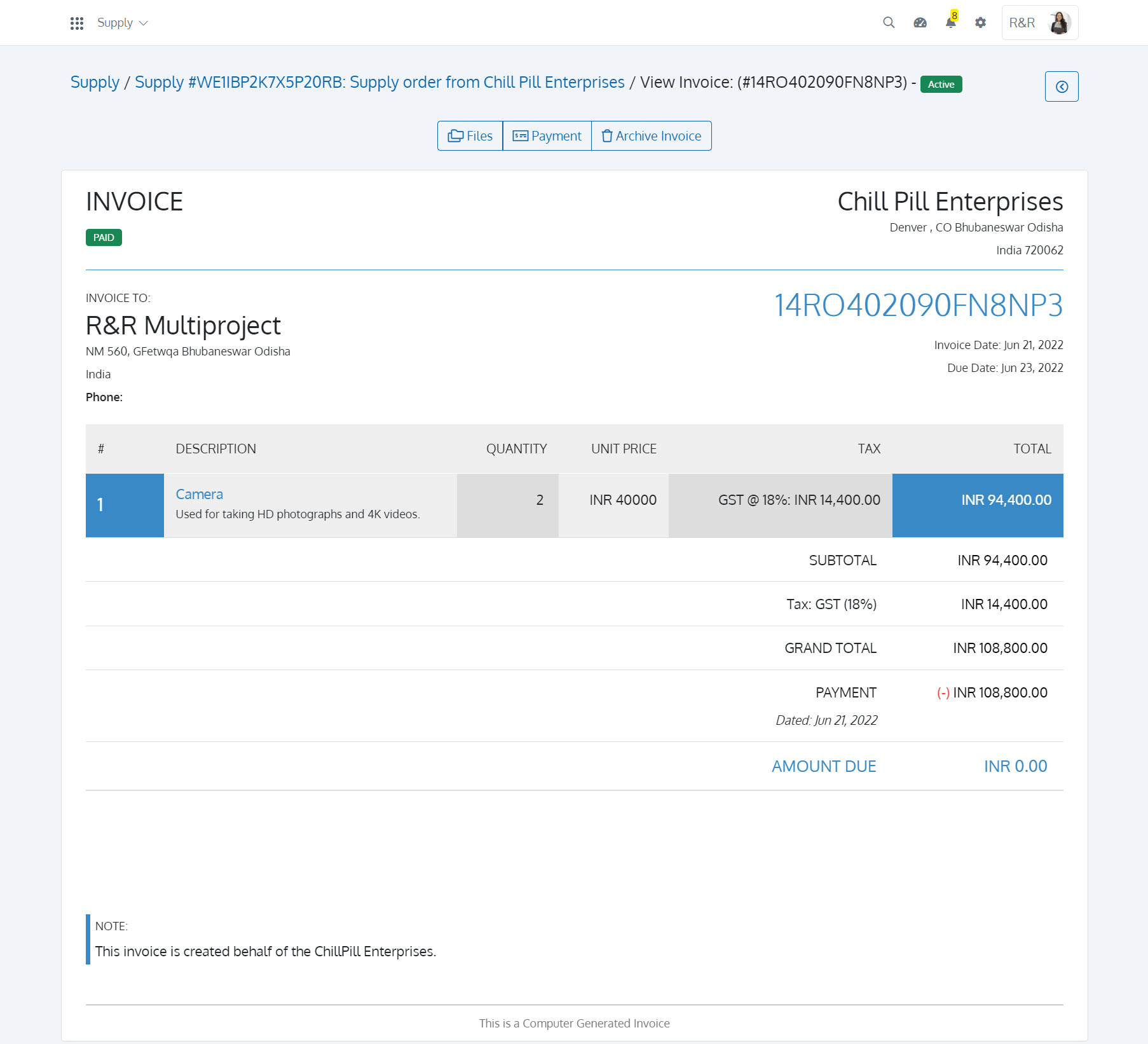Click Invoice Date: Jun 21, 2022
1148x1044 pixels.
point(999,345)
